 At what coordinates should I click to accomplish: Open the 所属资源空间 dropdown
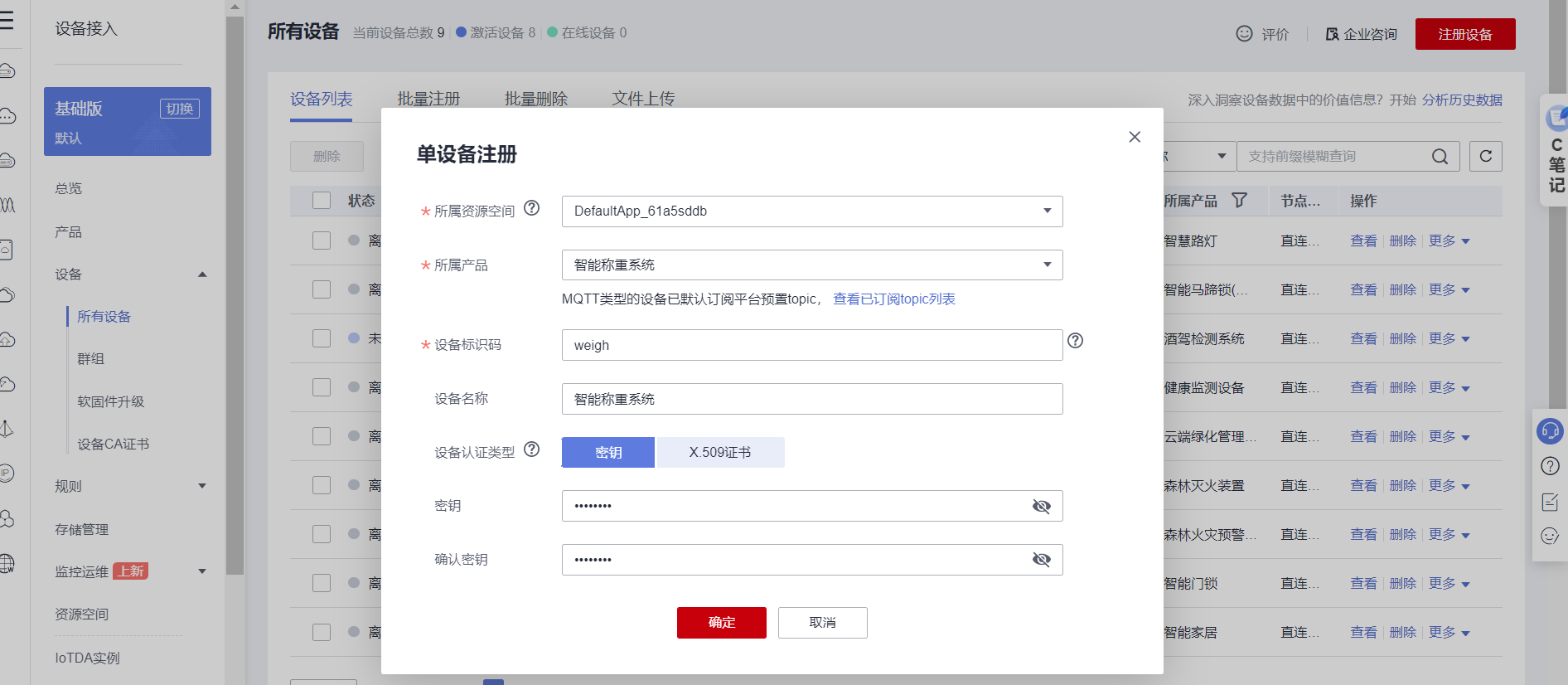pos(812,211)
